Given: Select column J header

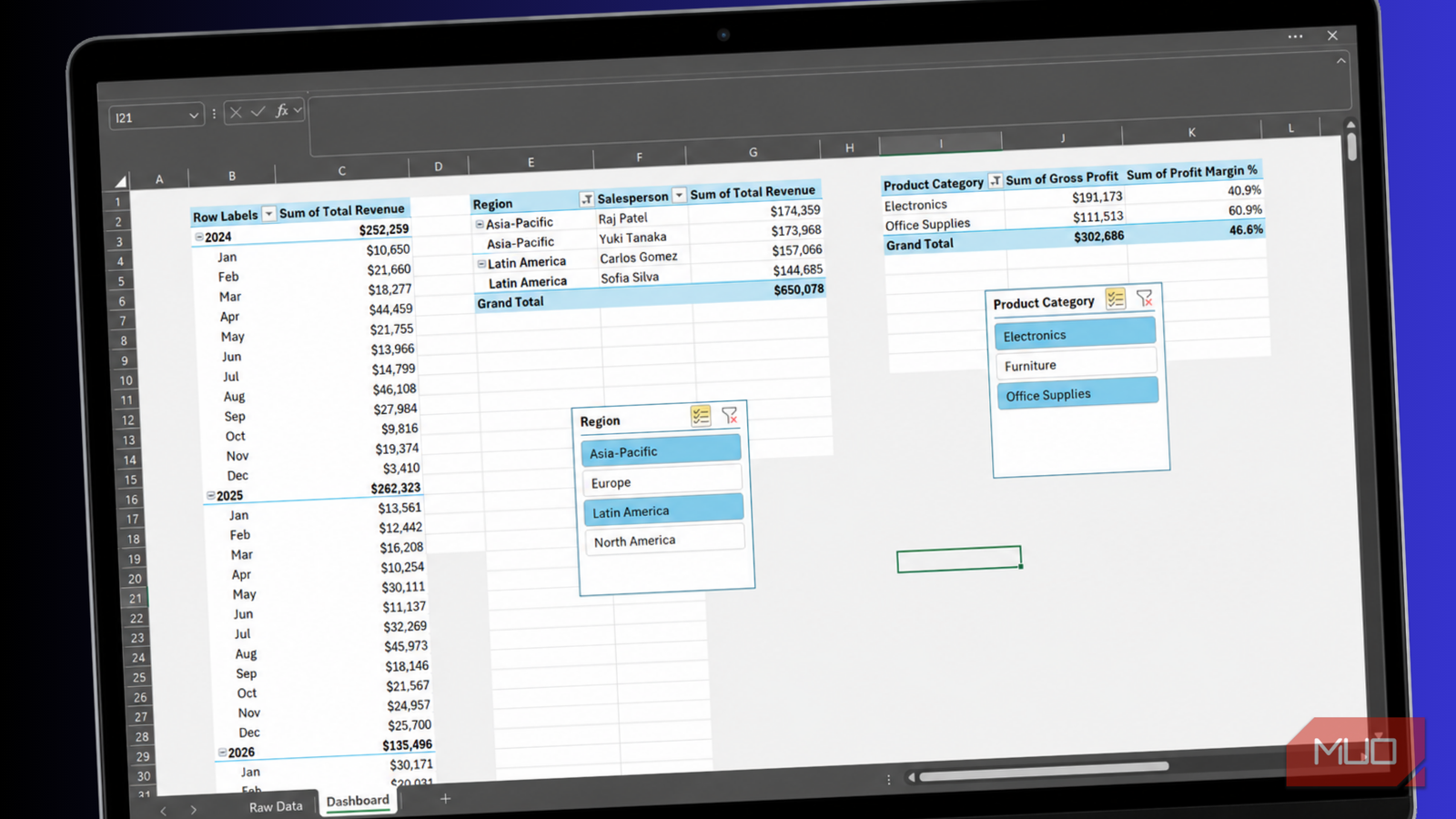Looking at the screenshot, I should coord(1062,137).
